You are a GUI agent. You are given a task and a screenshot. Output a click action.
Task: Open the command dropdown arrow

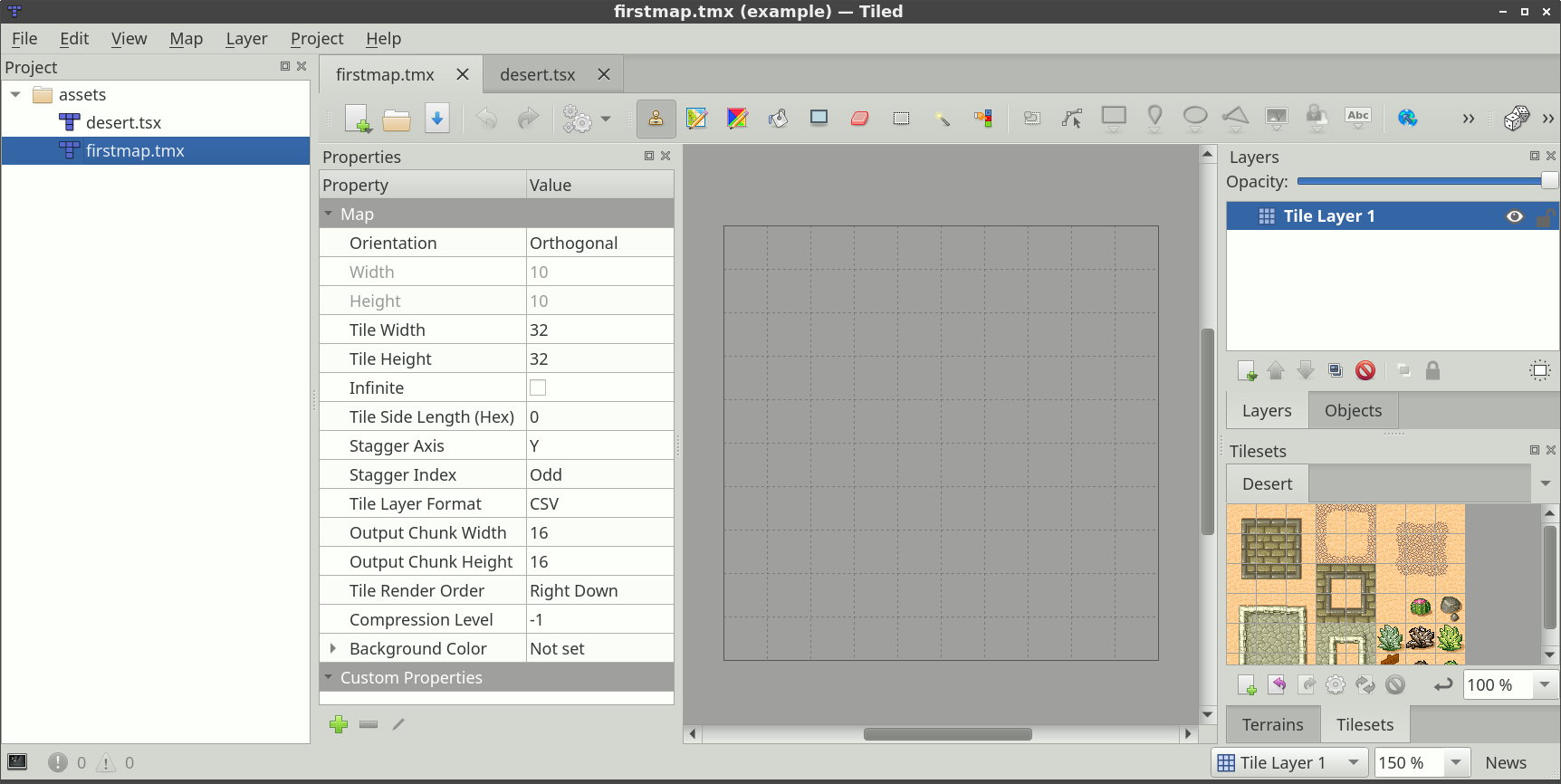tap(606, 119)
